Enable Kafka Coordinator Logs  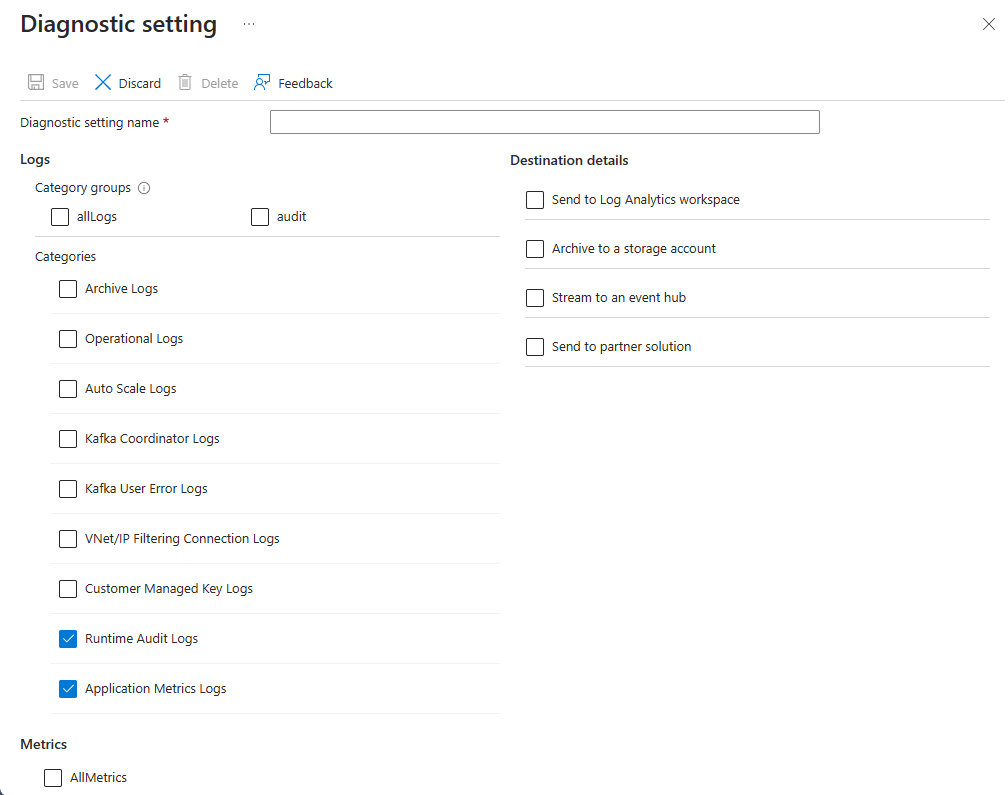coord(68,439)
